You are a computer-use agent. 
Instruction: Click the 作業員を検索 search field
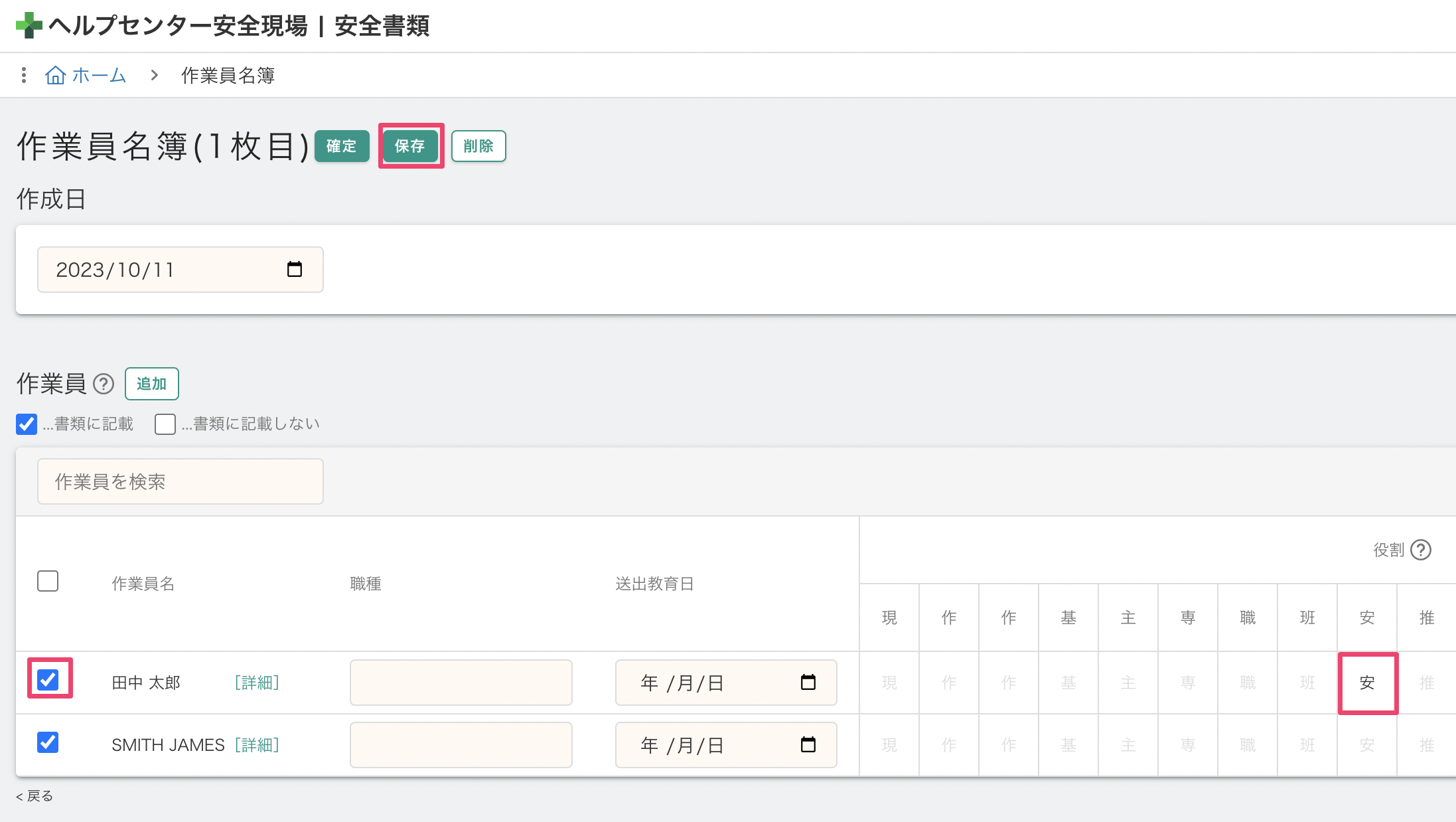(180, 481)
